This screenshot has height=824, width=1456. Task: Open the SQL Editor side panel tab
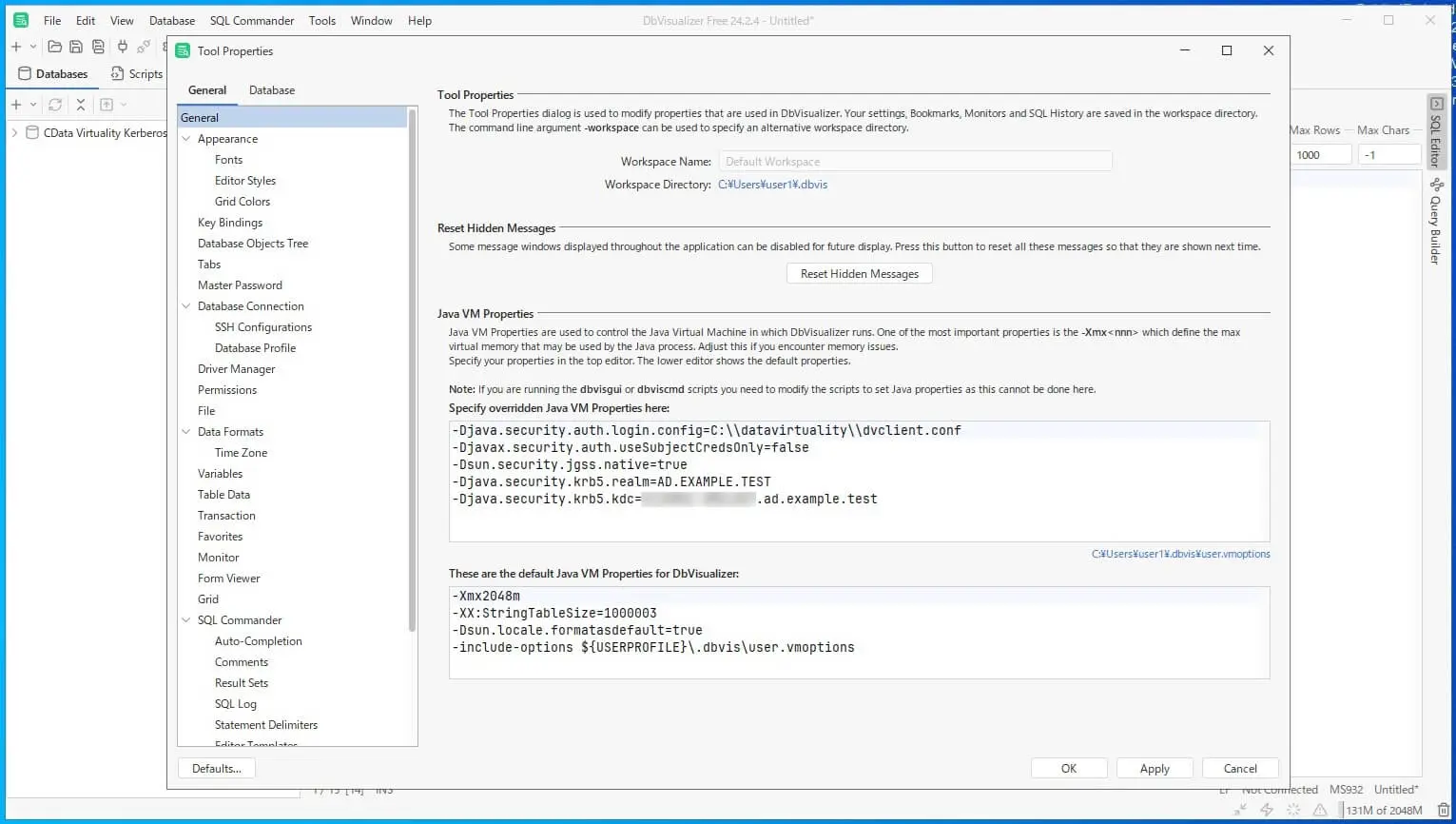(1436, 132)
